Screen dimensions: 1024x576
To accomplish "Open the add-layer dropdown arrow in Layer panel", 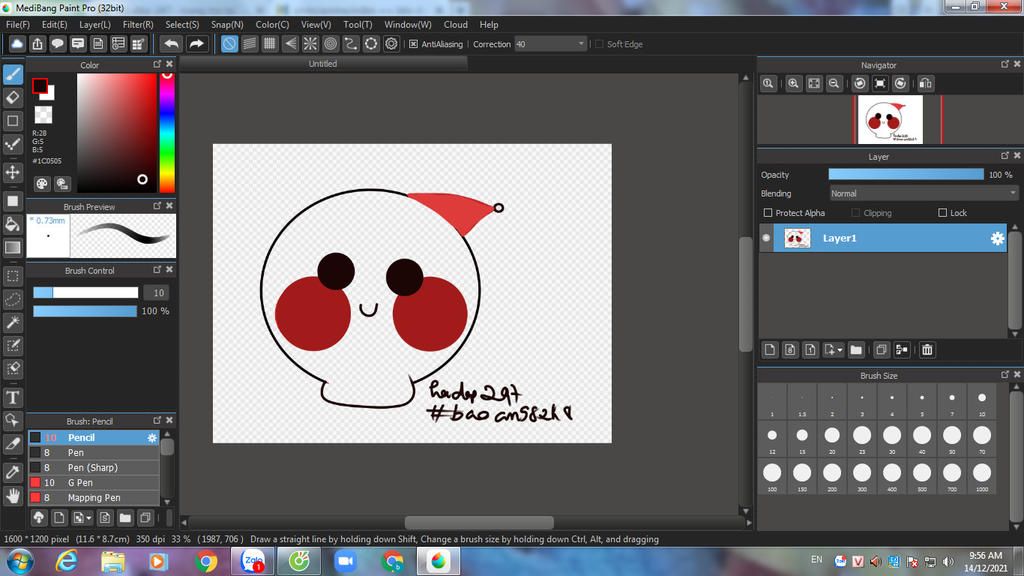I will tap(840, 350).
